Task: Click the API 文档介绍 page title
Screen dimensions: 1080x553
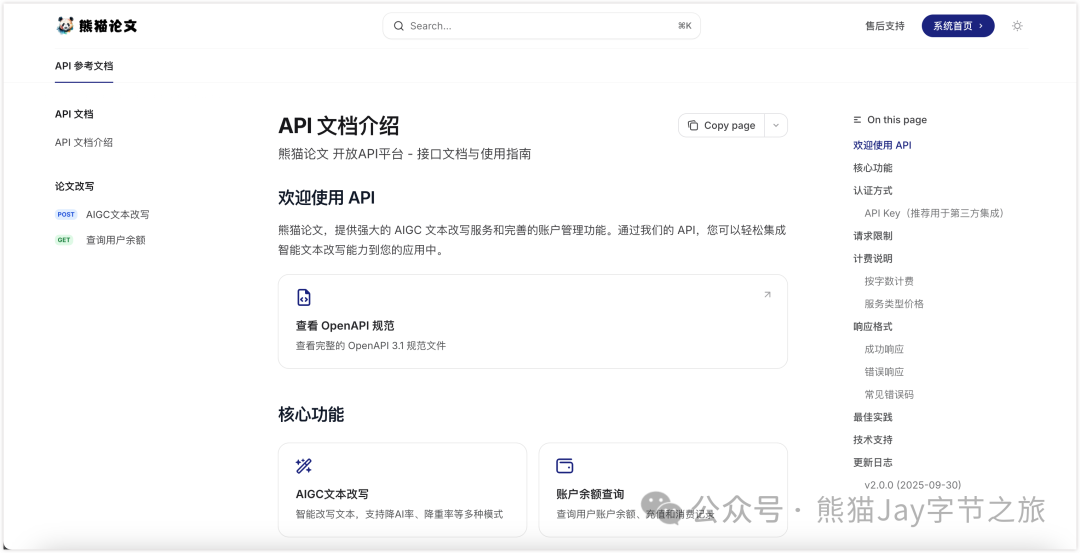Action: (x=338, y=126)
